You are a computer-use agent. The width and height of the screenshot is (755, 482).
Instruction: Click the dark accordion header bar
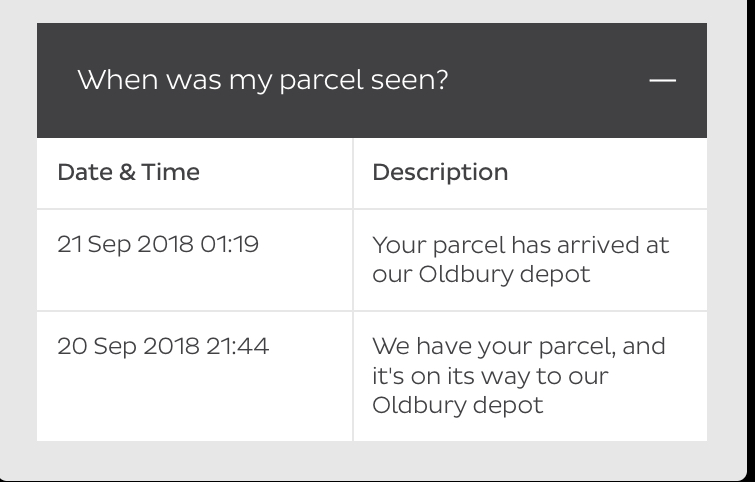tap(372, 80)
